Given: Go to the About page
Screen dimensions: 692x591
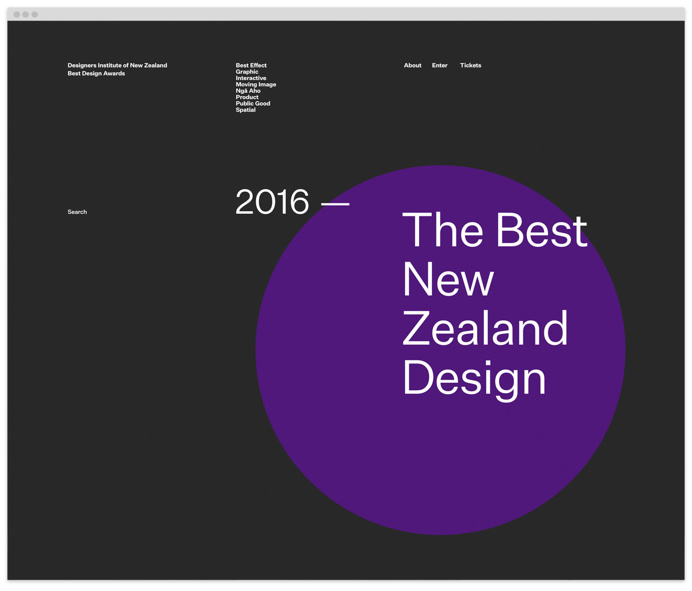Looking at the screenshot, I should coord(413,65).
